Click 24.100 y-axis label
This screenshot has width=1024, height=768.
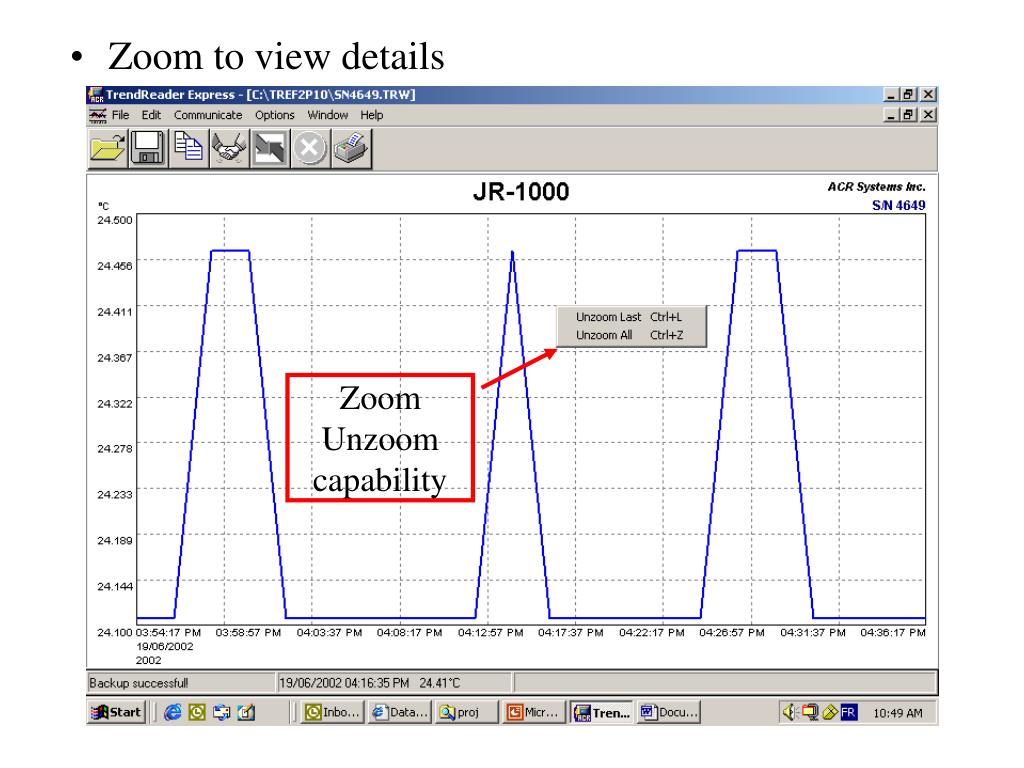[x=115, y=632]
